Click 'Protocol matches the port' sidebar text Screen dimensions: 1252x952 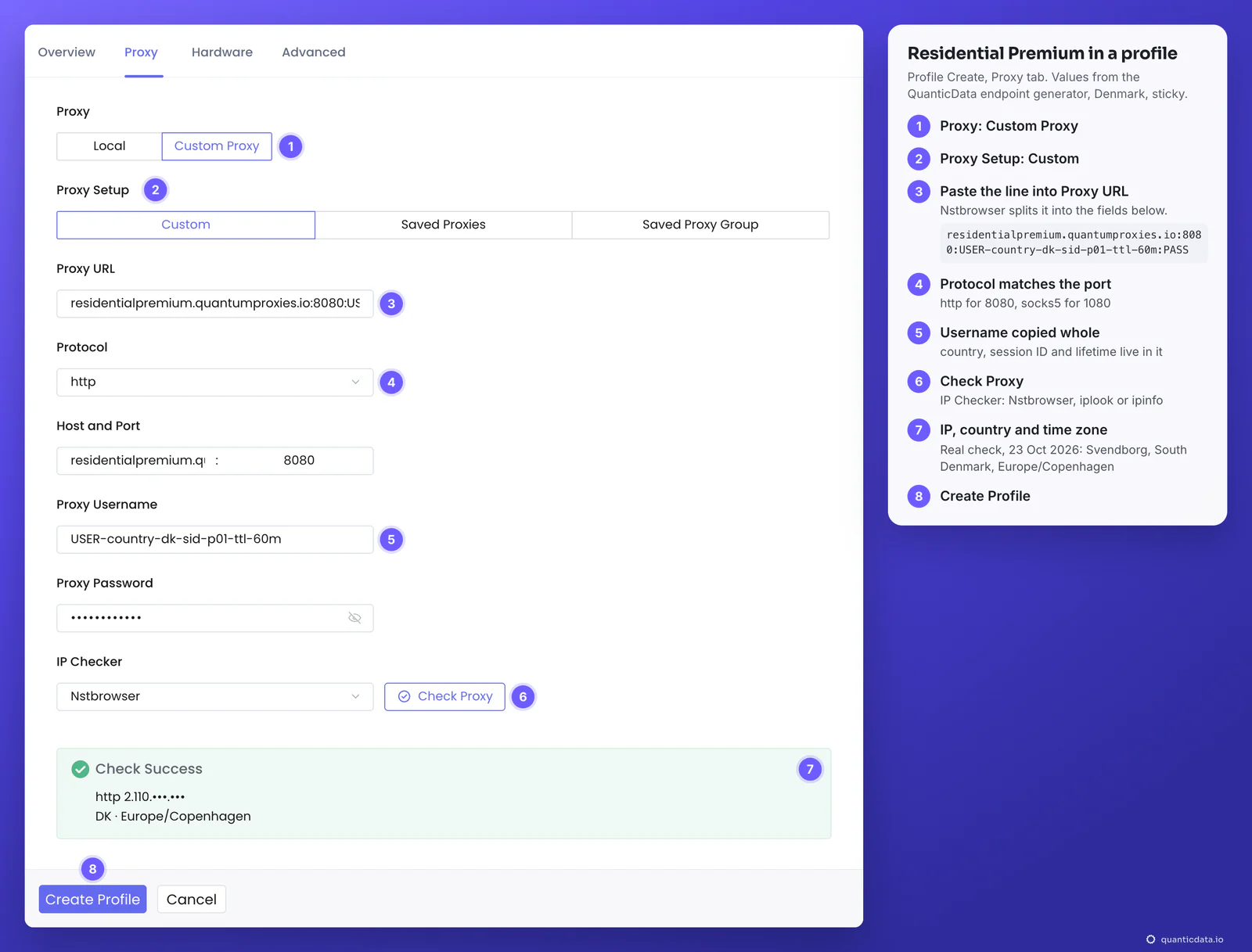point(1025,284)
